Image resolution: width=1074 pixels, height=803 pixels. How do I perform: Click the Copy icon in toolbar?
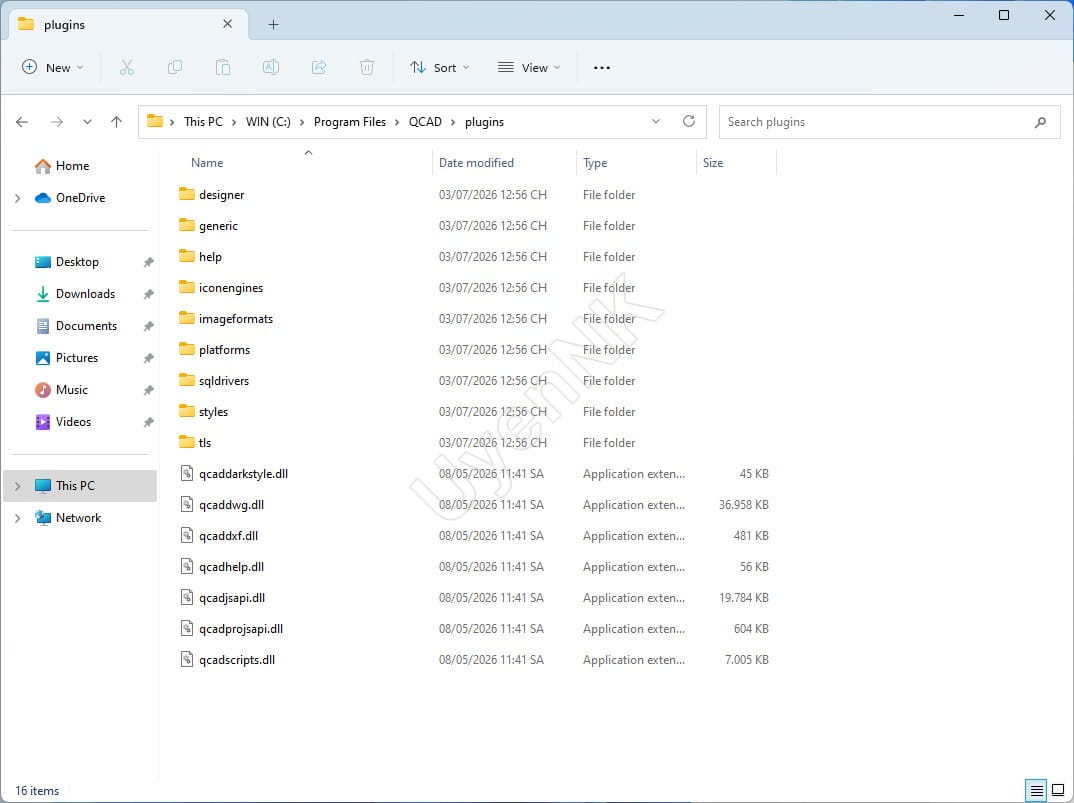(175, 67)
